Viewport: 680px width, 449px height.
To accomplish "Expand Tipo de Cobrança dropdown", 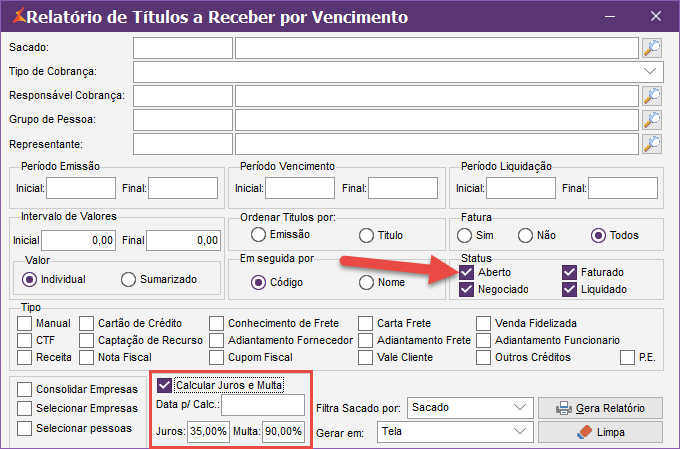I will [x=650, y=72].
